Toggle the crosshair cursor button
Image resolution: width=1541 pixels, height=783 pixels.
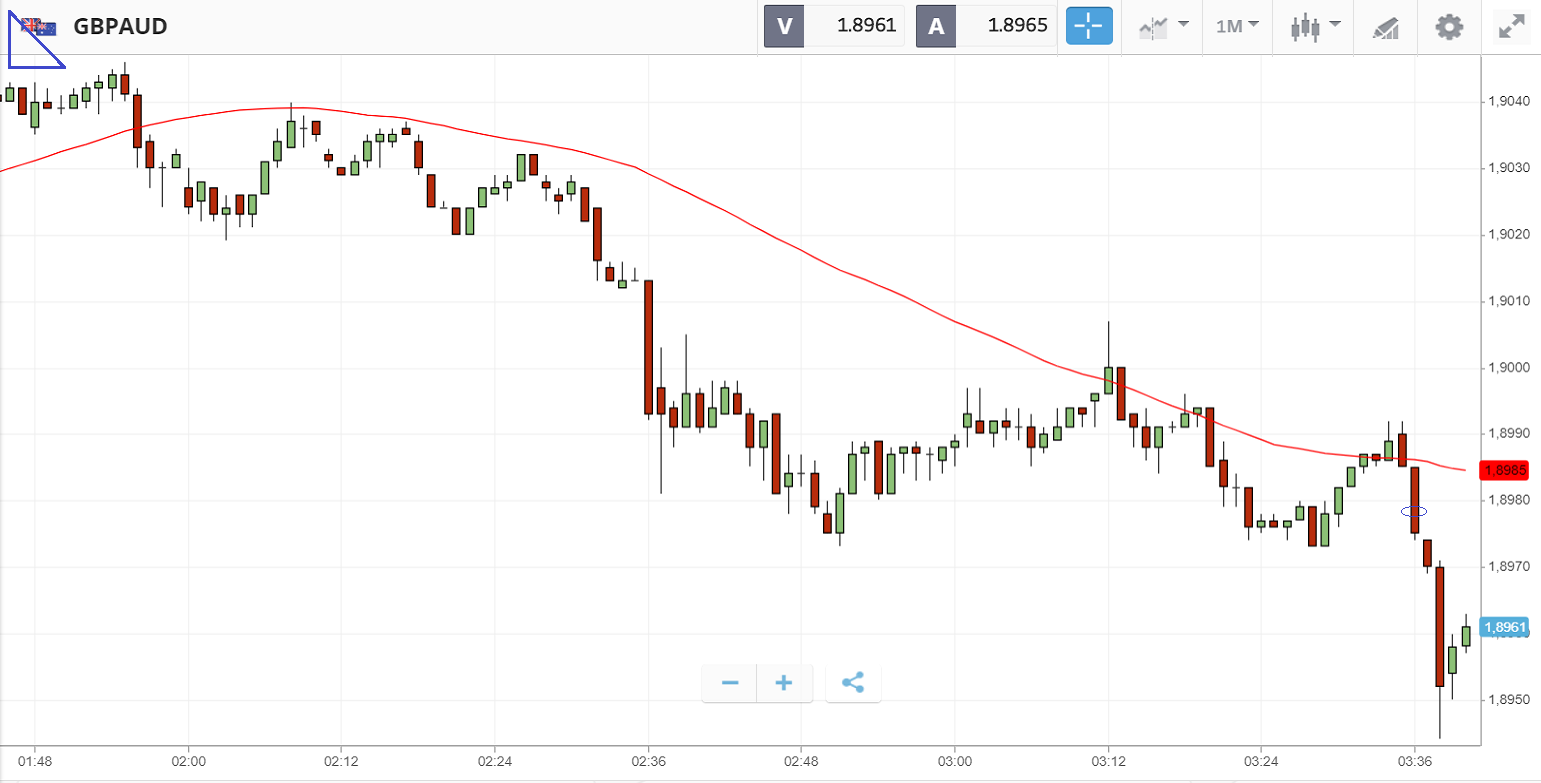pyautogui.click(x=1089, y=27)
